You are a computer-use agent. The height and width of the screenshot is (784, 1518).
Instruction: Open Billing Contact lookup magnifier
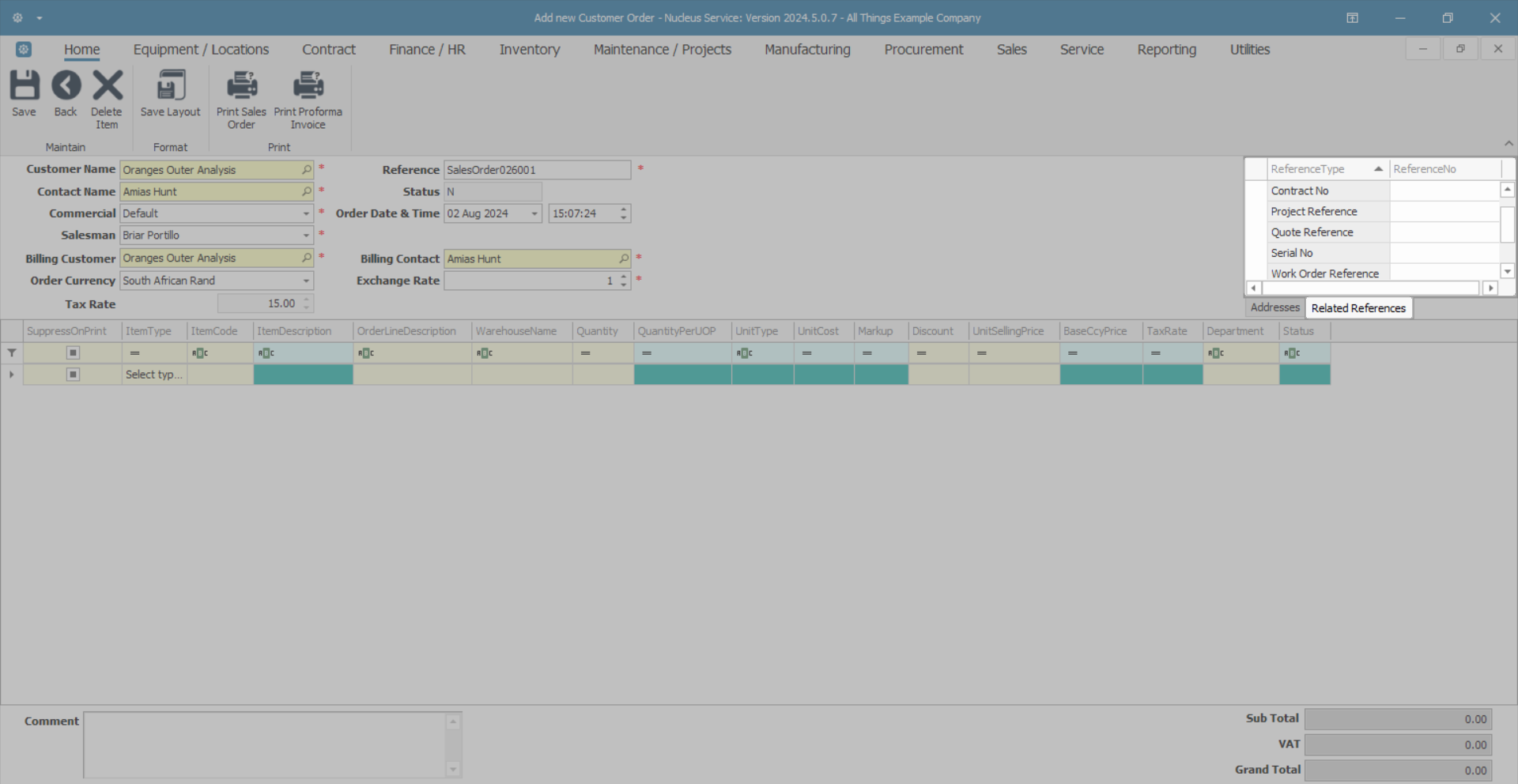pyautogui.click(x=624, y=258)
